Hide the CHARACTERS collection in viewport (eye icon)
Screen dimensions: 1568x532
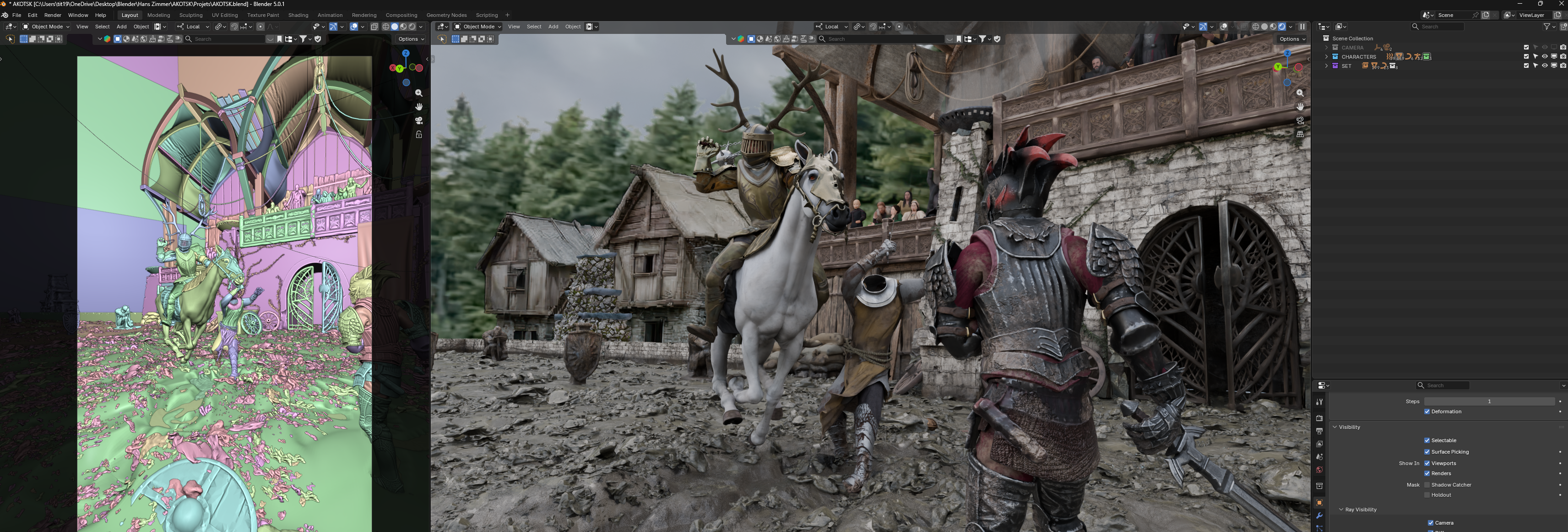1544,57
